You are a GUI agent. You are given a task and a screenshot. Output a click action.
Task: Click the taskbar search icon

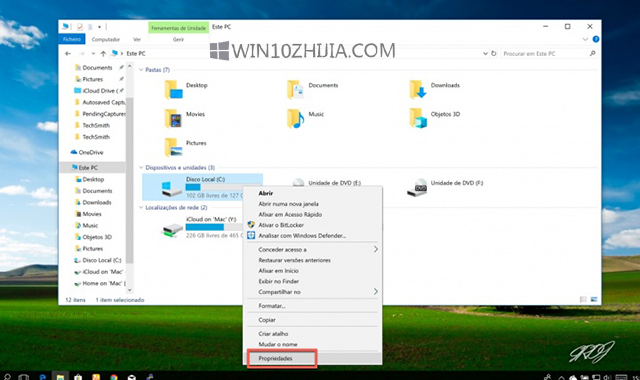pyautogui.click(x=7, y=376)
